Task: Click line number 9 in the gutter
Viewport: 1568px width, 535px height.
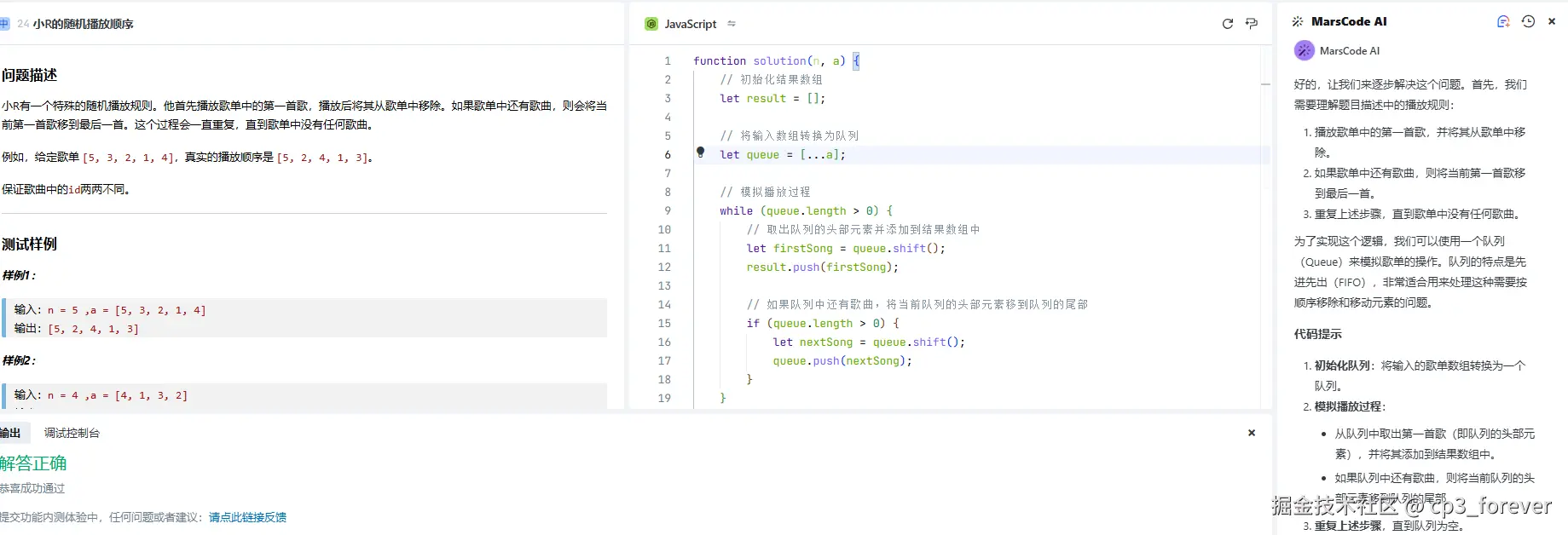Action: point(668,210)
